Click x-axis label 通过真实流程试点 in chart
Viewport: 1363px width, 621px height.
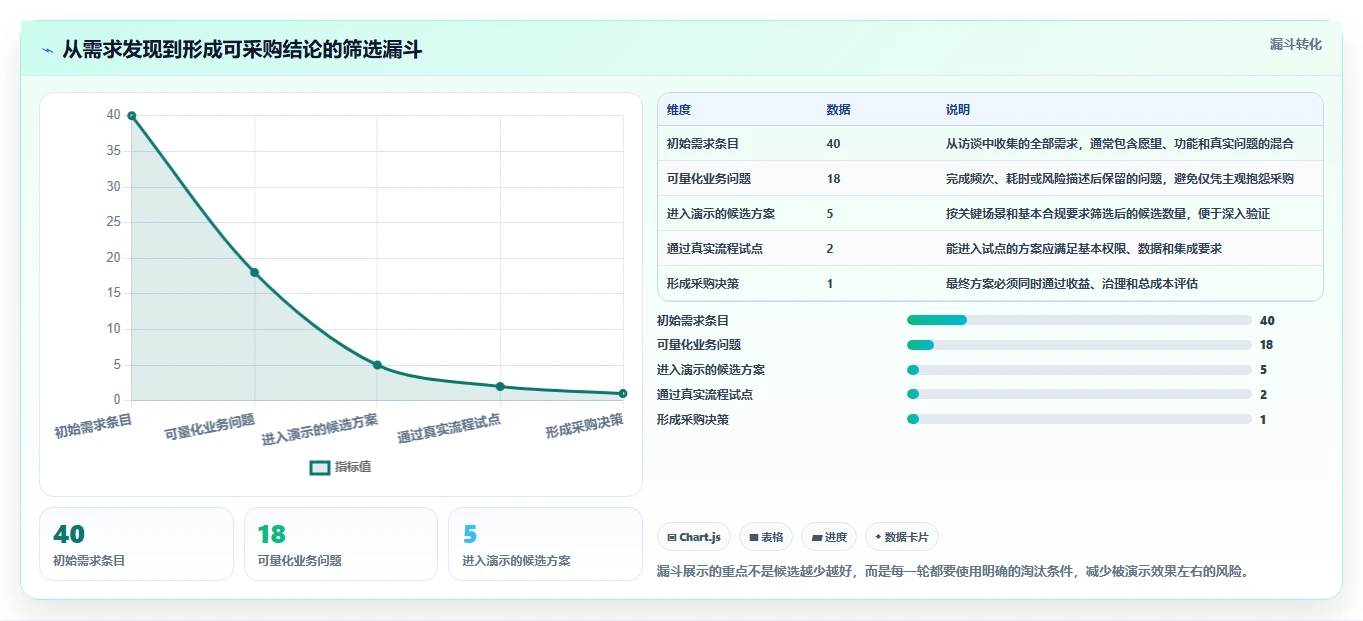449,429
